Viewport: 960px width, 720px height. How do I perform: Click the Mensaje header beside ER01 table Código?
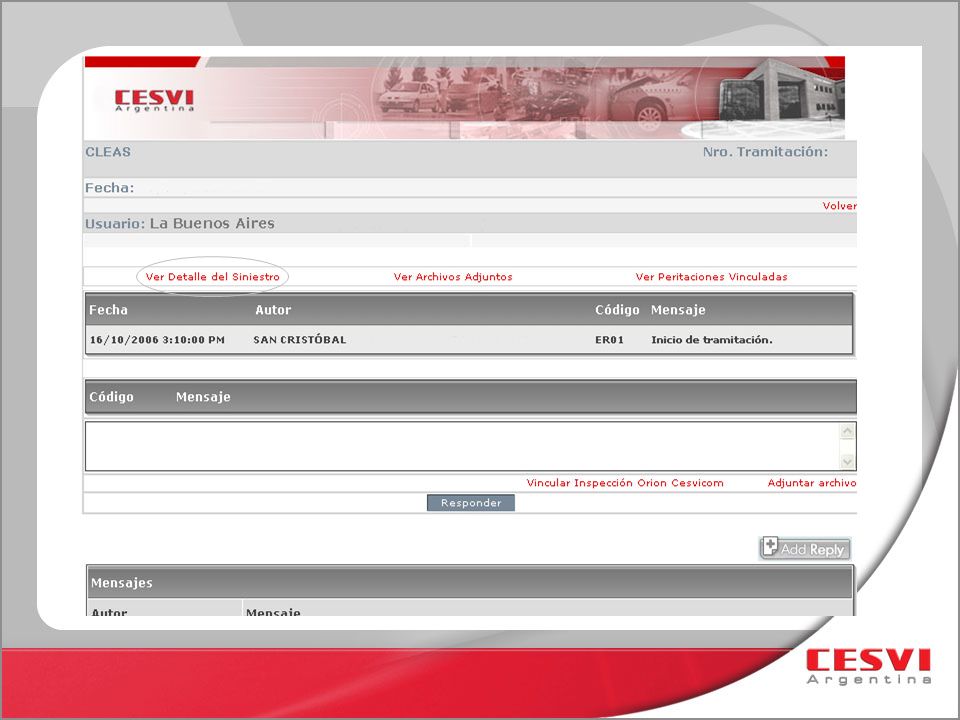[x=678, y=310]
